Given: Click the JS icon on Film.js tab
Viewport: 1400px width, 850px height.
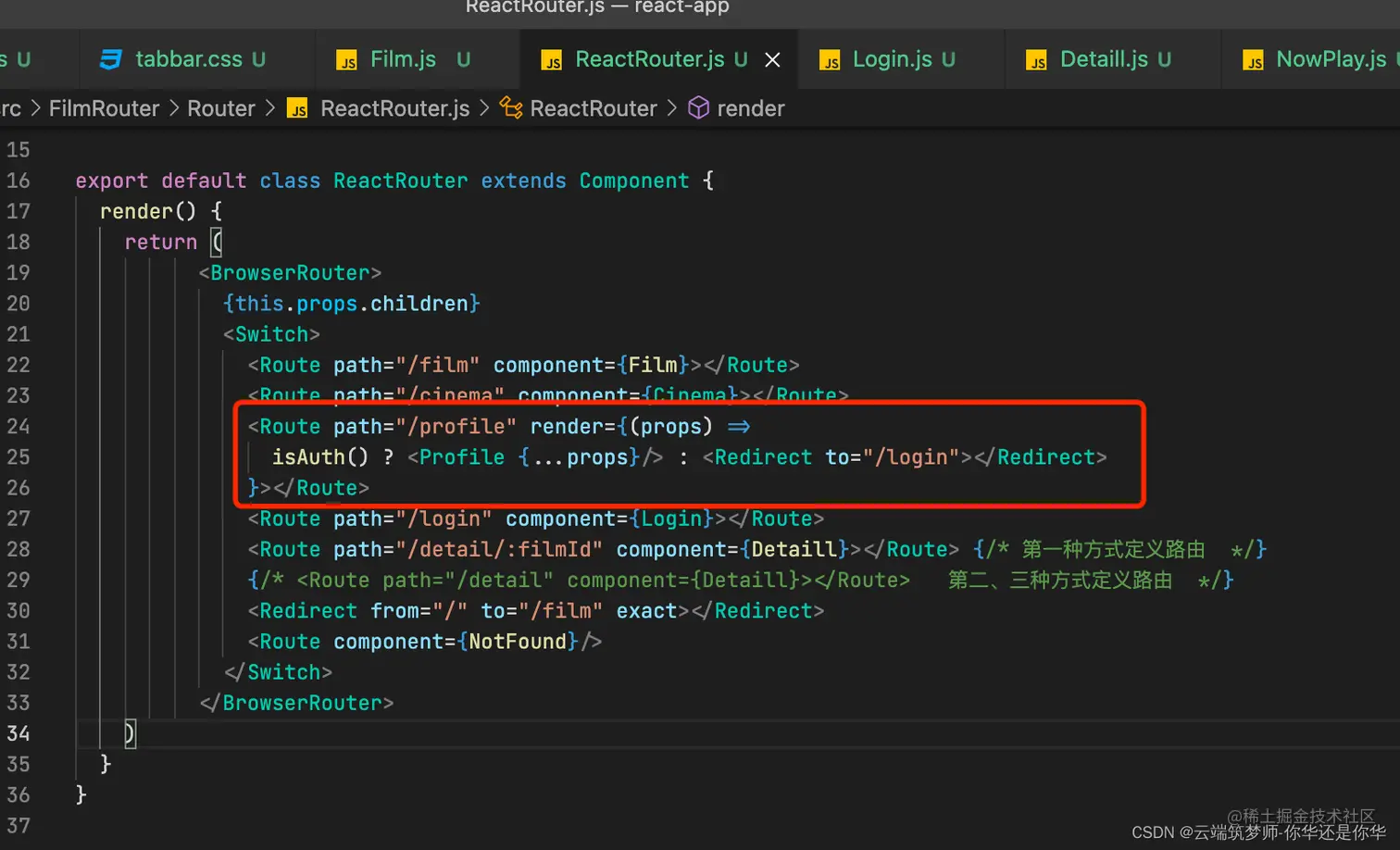Looking at the screenshot, I should pyautogui.click(x=347, y=61).
